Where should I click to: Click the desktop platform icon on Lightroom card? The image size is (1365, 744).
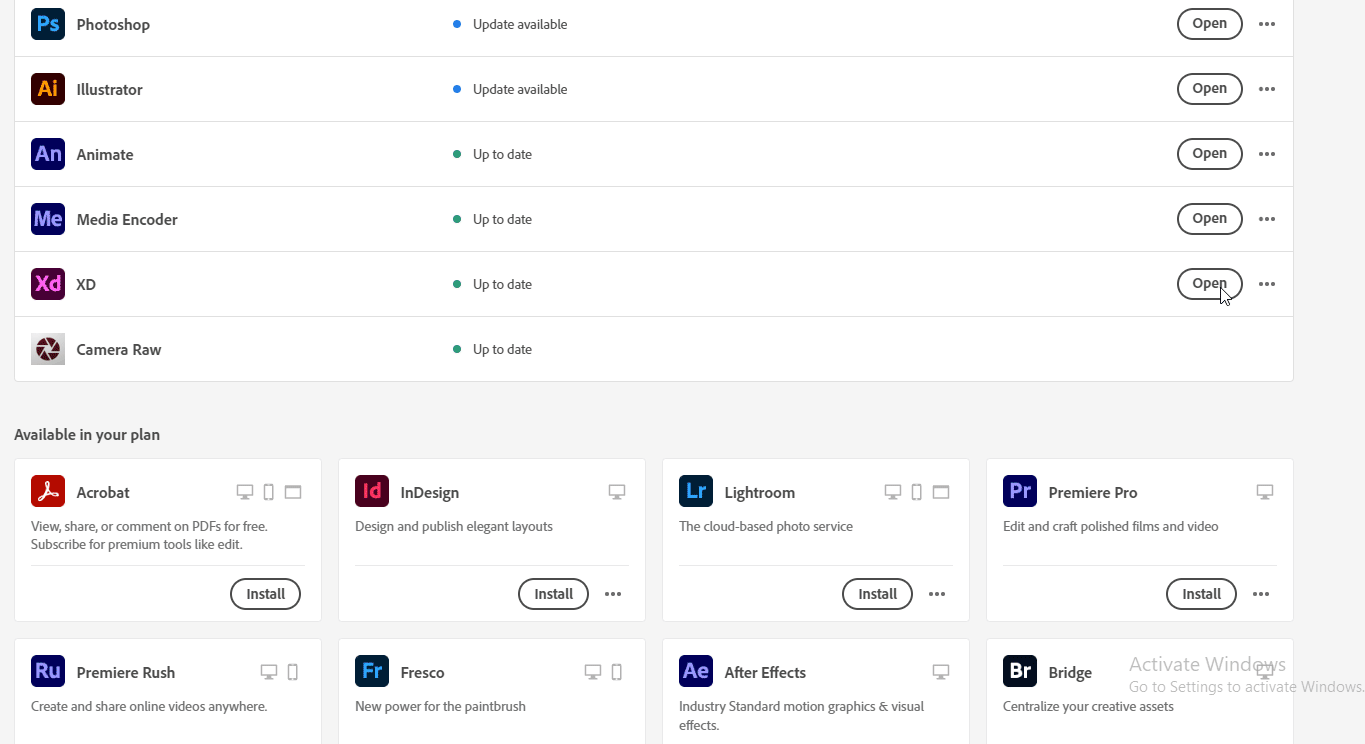click(893, 492)
